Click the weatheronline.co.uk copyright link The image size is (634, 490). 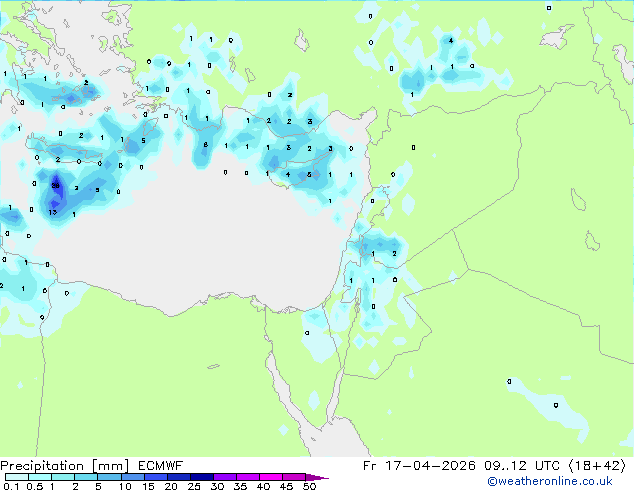click(550, 481)
